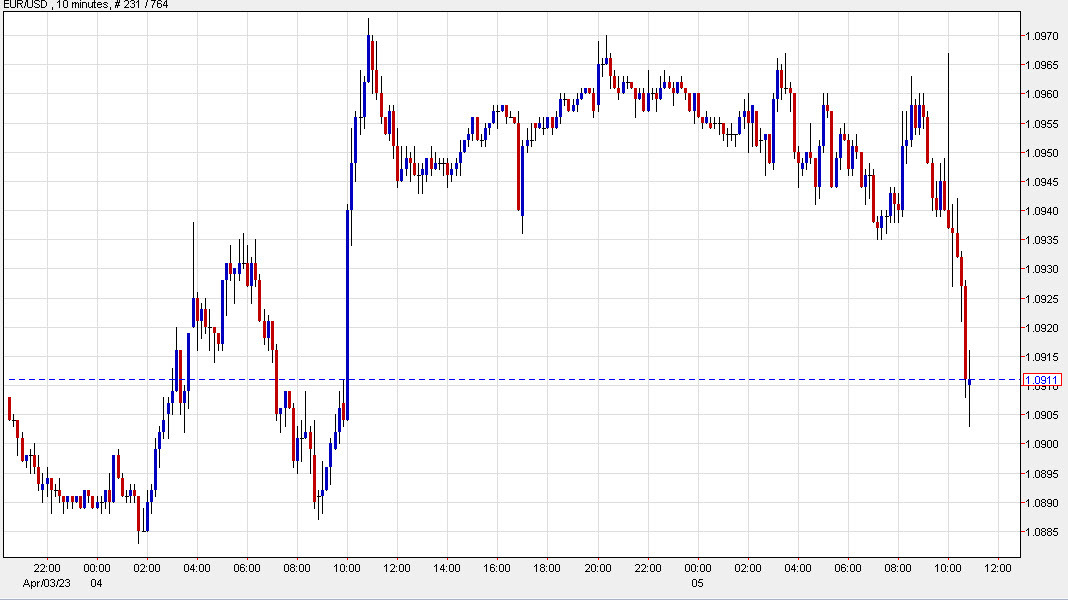Click the 1.0915 price axis label
The image size is (1068, 600).
1041,357
